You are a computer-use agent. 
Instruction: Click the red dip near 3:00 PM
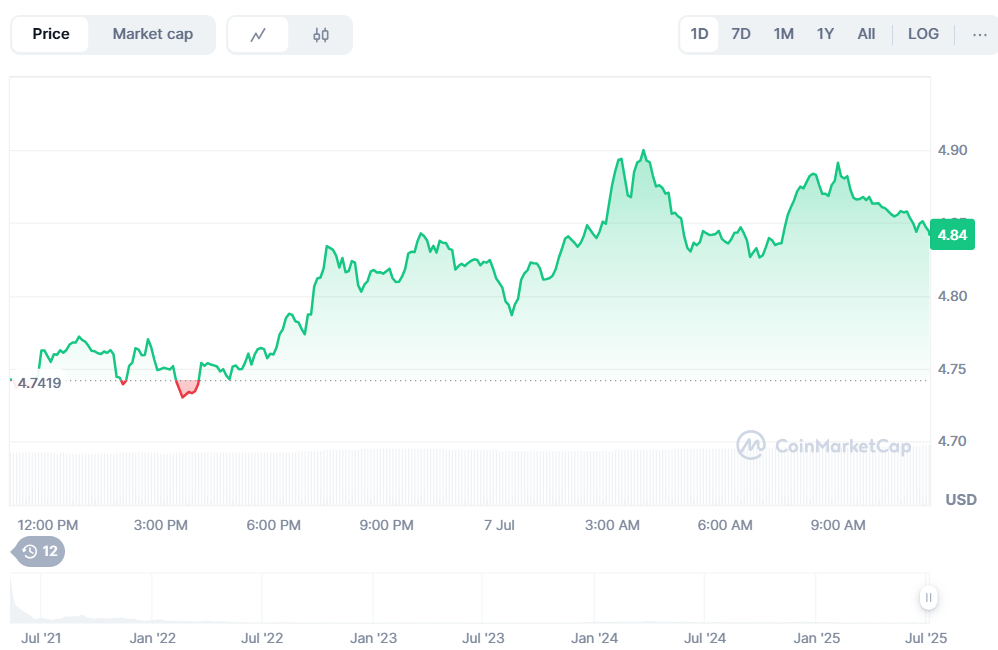(185, 391)
